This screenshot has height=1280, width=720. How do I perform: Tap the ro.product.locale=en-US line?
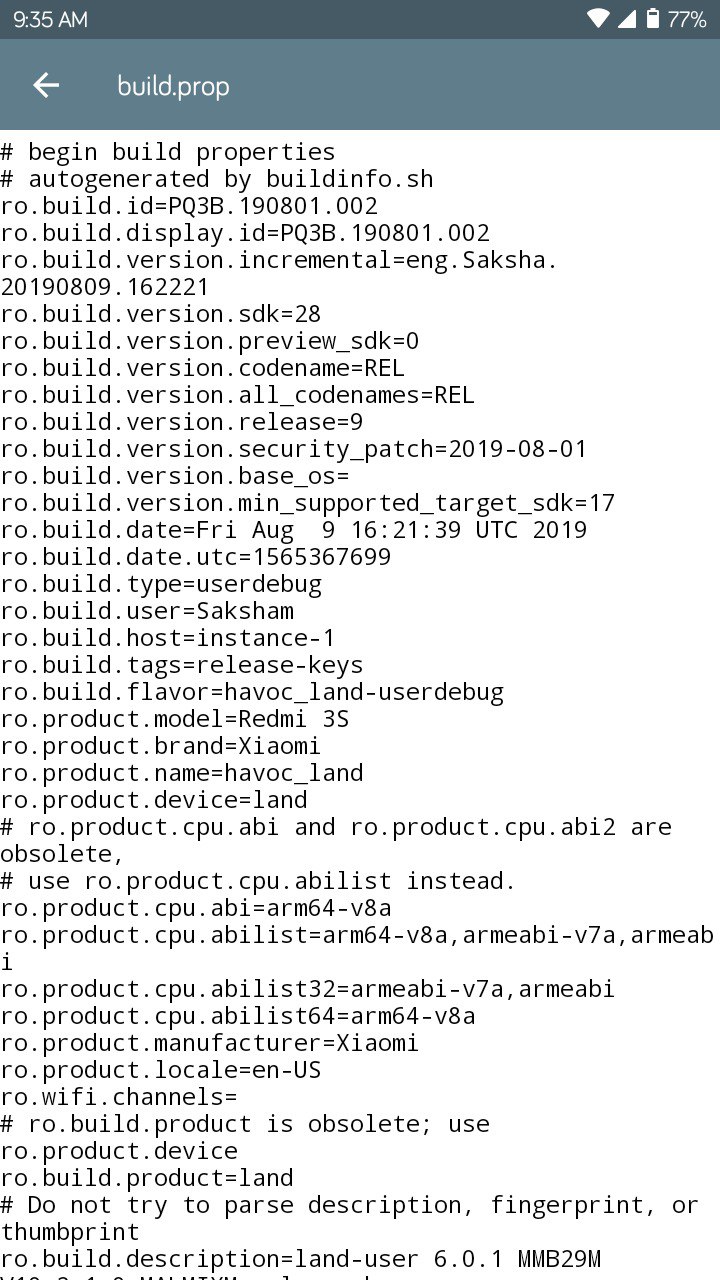[x=161, y=1070]
